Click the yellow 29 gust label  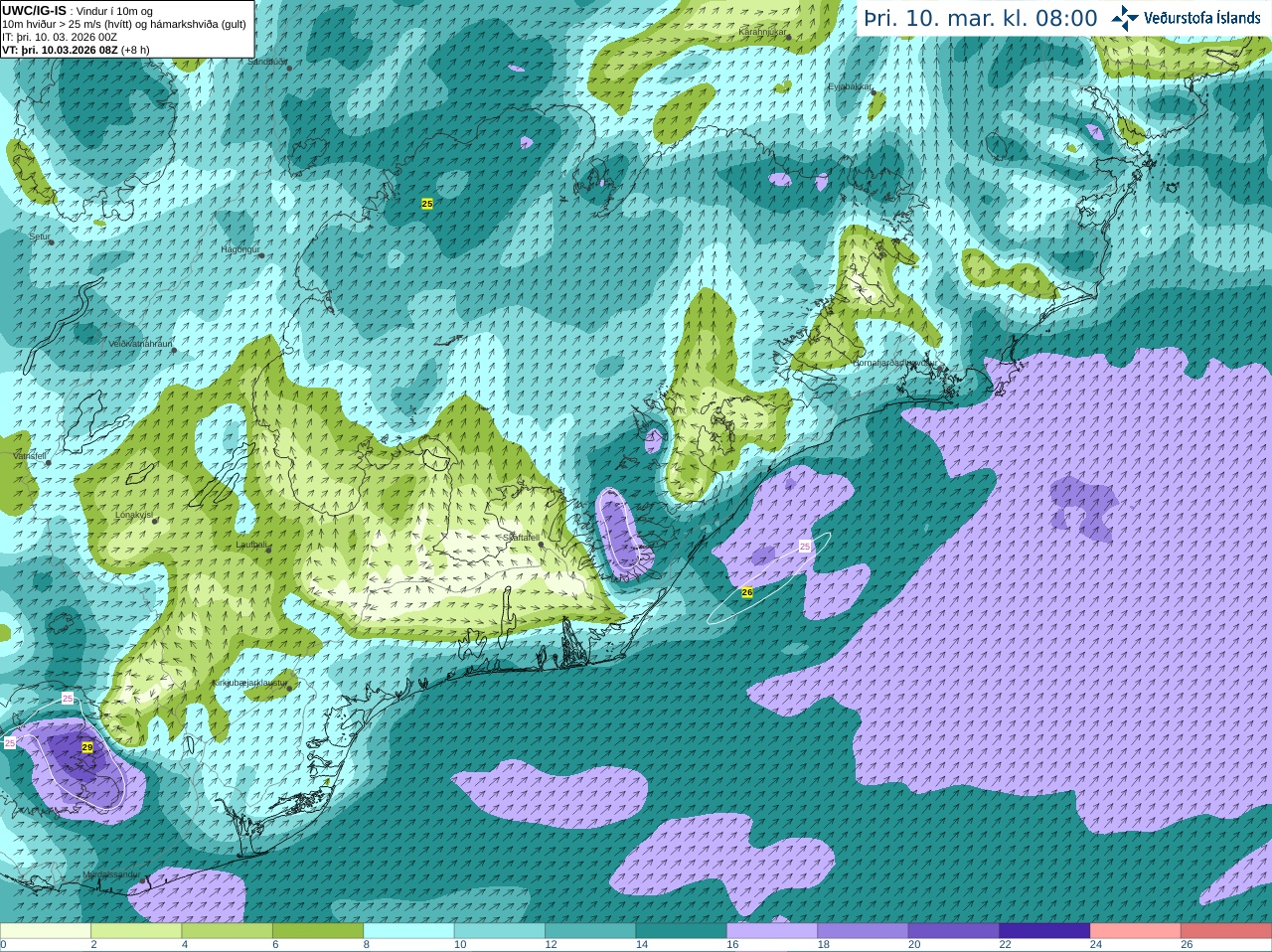[87, 747]
